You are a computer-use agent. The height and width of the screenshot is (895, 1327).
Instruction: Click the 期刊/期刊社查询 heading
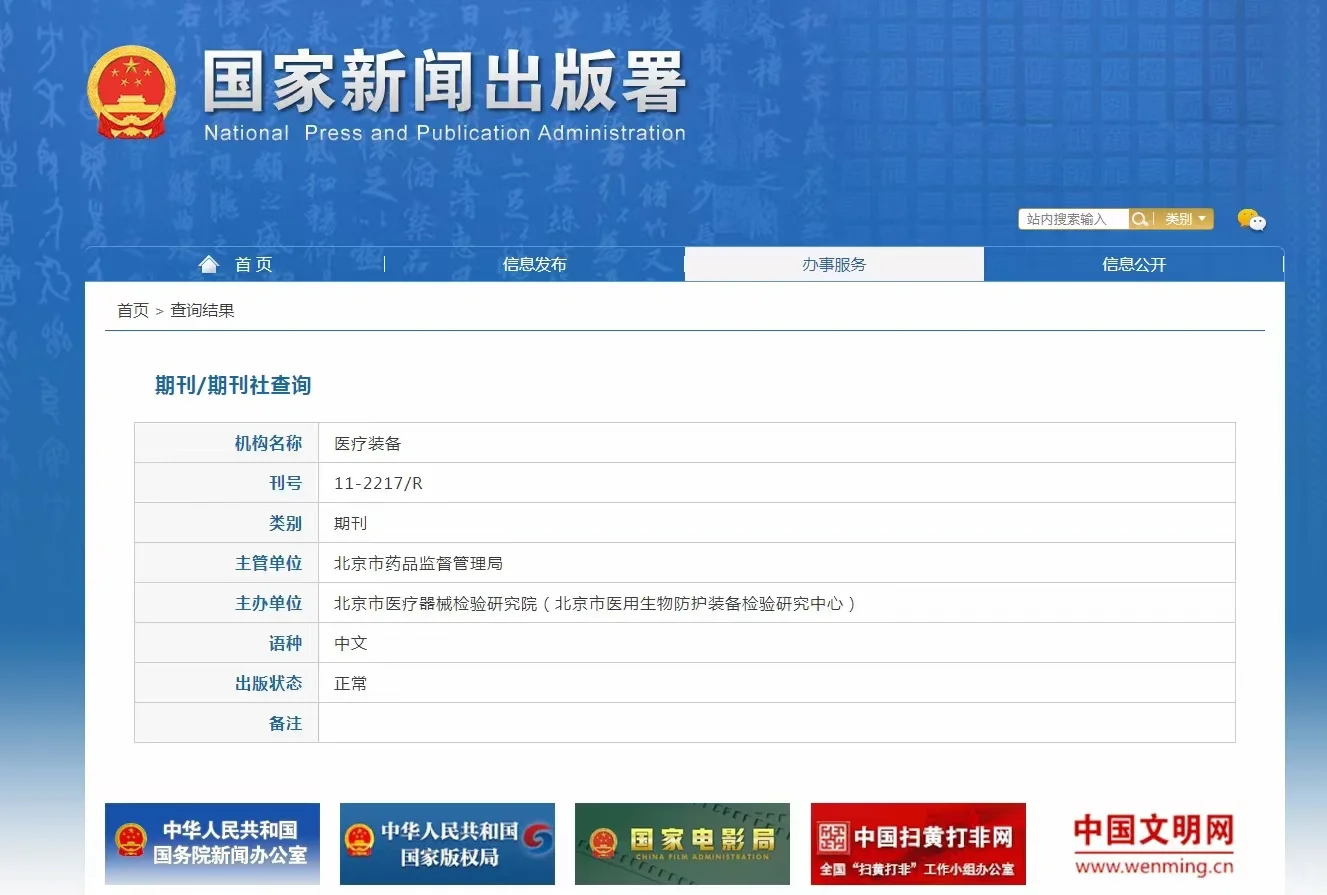pyautogui.click(x=232, y=386)
